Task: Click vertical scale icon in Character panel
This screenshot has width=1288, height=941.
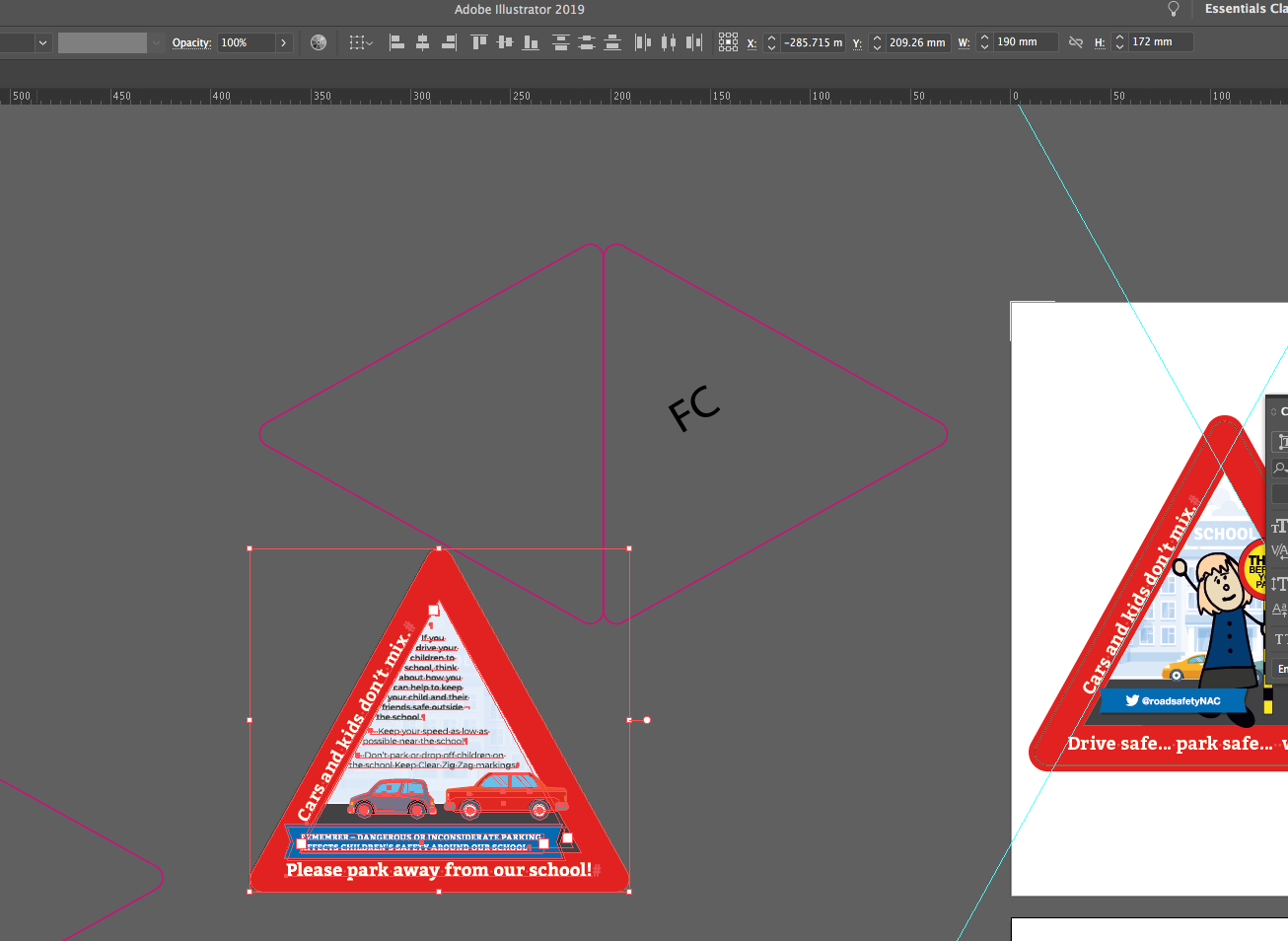Action: (x=1279, y=584)
